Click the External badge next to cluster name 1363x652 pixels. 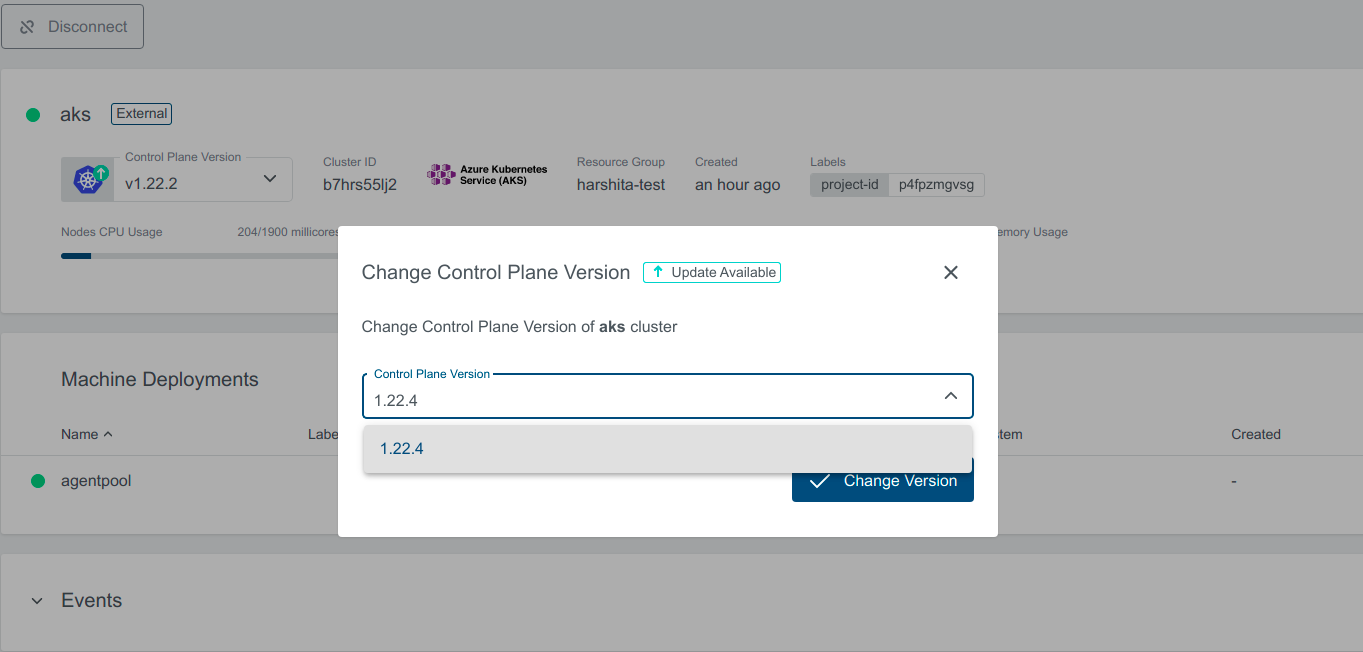coord(140,113)
